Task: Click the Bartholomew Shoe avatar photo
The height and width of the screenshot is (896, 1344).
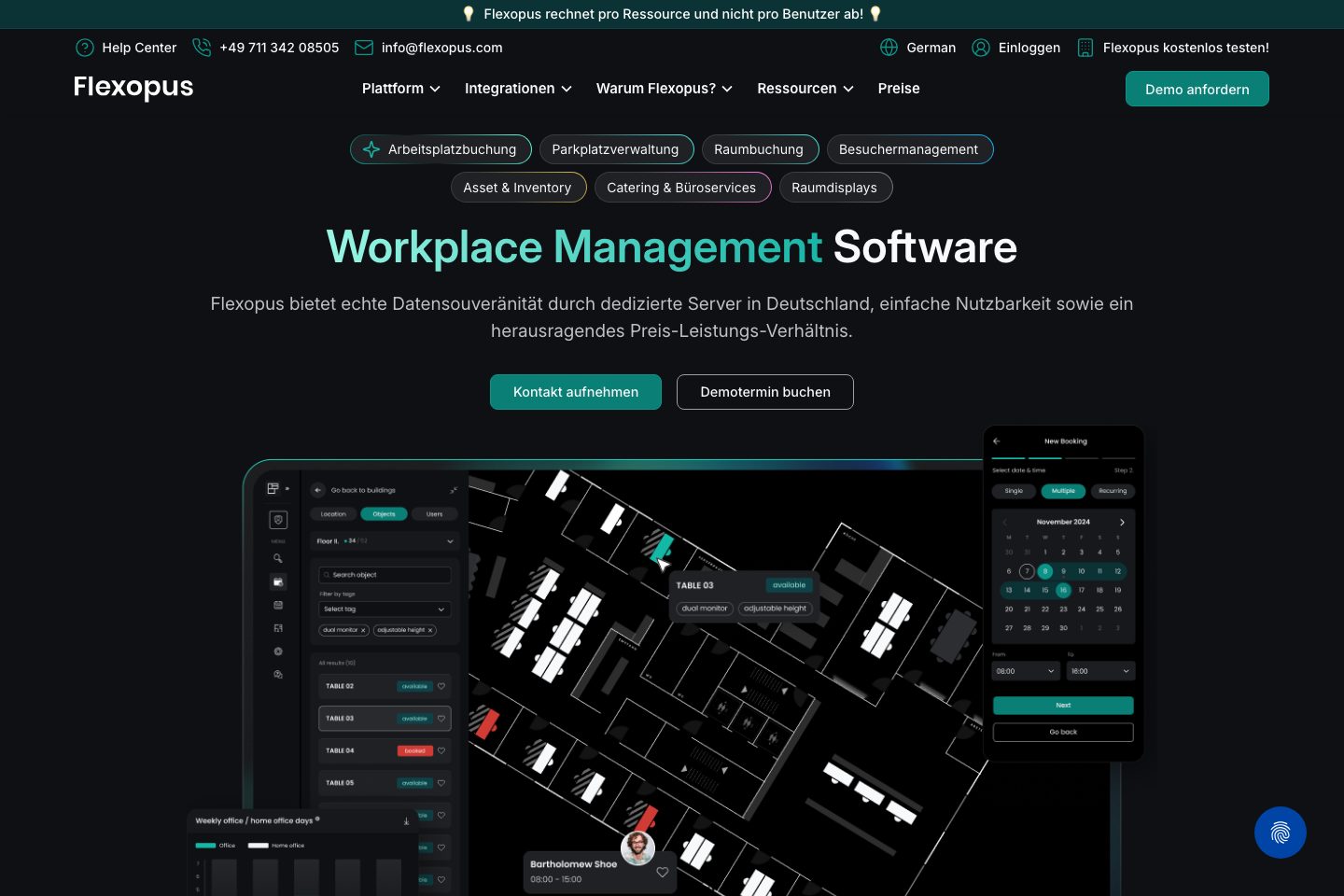Action: tap(638, 848)
